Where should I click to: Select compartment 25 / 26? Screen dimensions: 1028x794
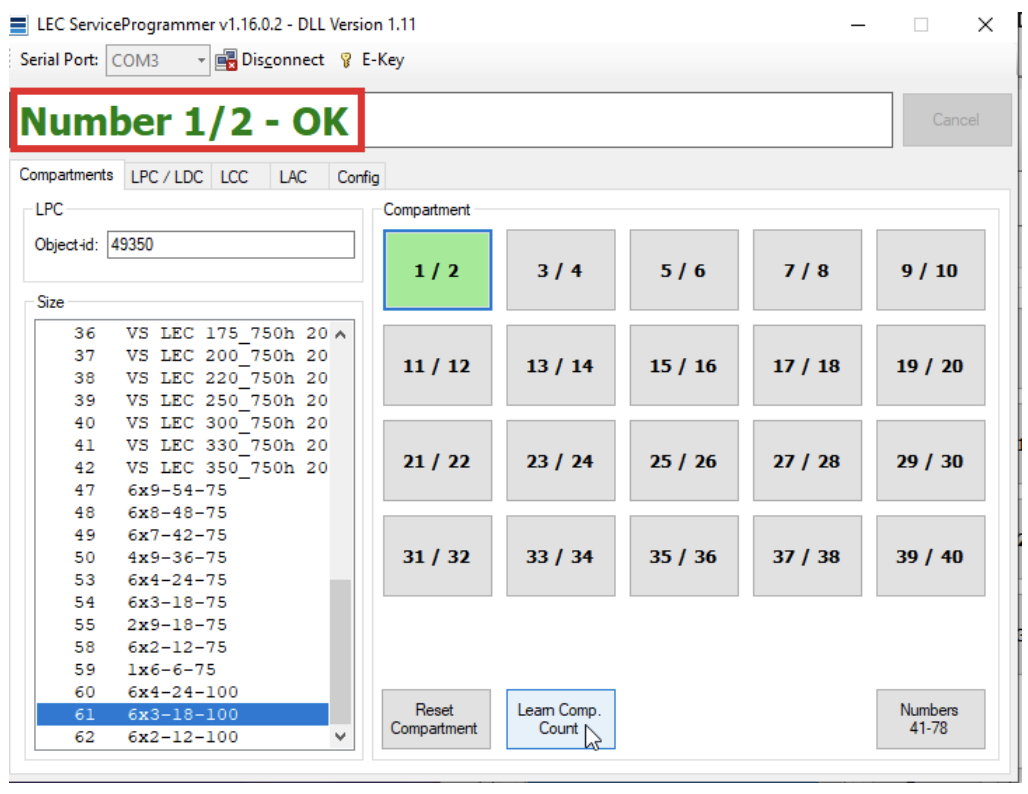[x=684, y=461]
